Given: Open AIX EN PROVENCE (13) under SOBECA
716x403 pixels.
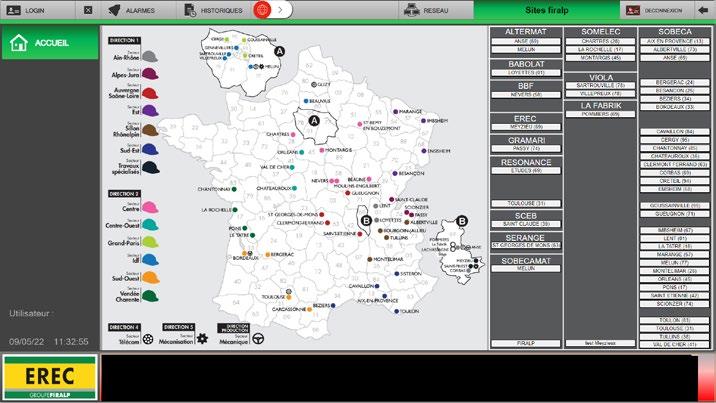Looking at the screenshot, I should tap(674, 41).
